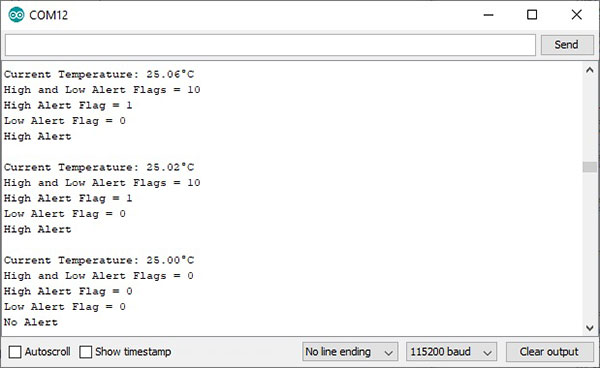Click the Arduino logo in title bar

(x=16, y=15)
